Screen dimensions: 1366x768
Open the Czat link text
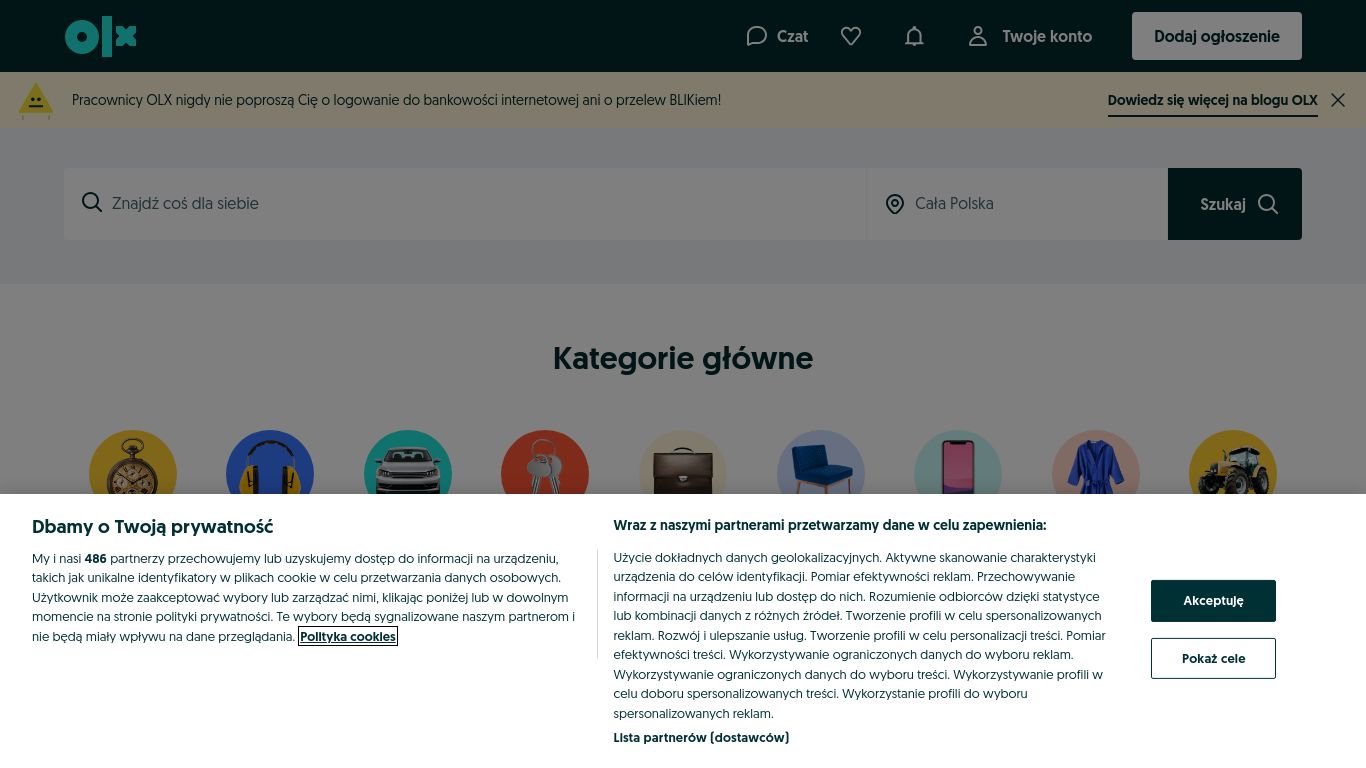pos(792,36)
